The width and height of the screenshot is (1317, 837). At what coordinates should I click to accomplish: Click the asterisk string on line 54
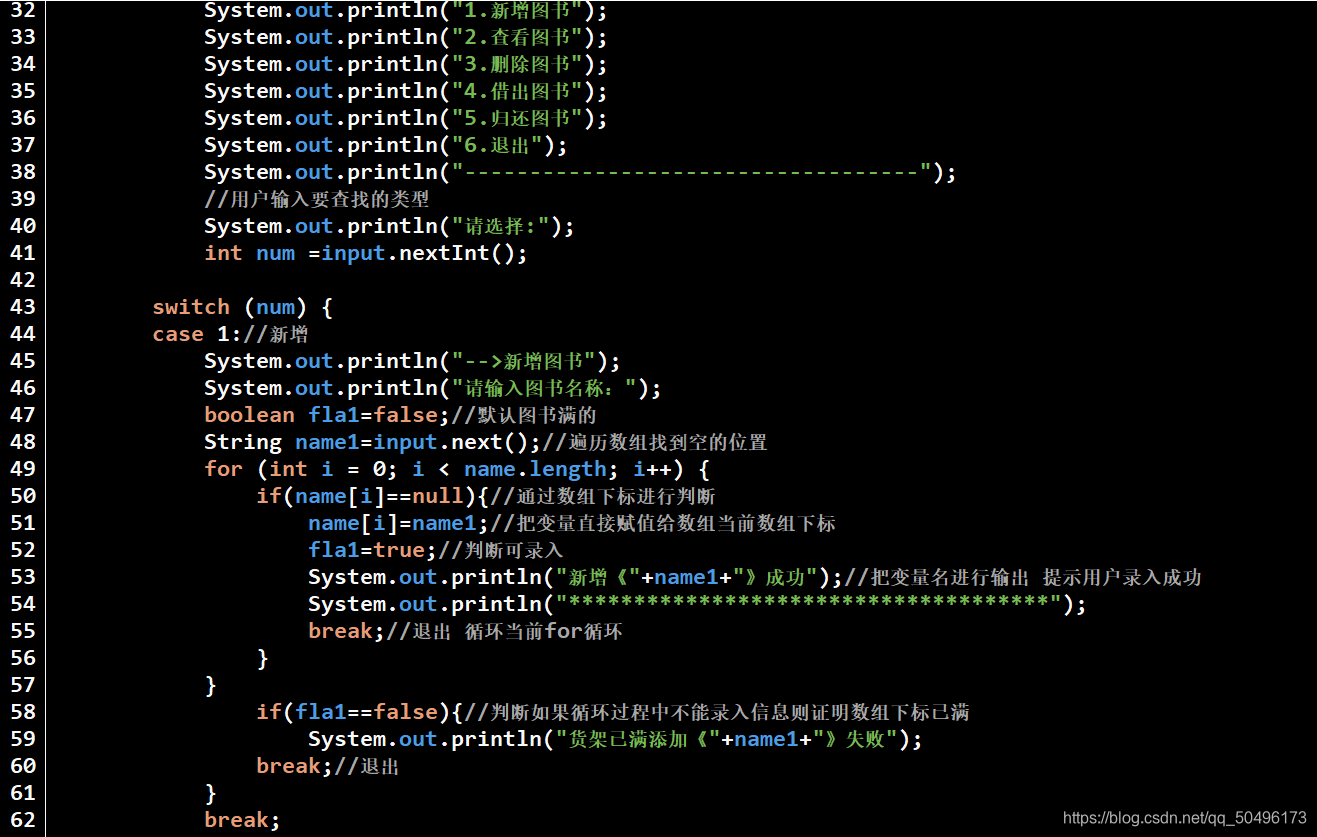[x=808, y=604]
